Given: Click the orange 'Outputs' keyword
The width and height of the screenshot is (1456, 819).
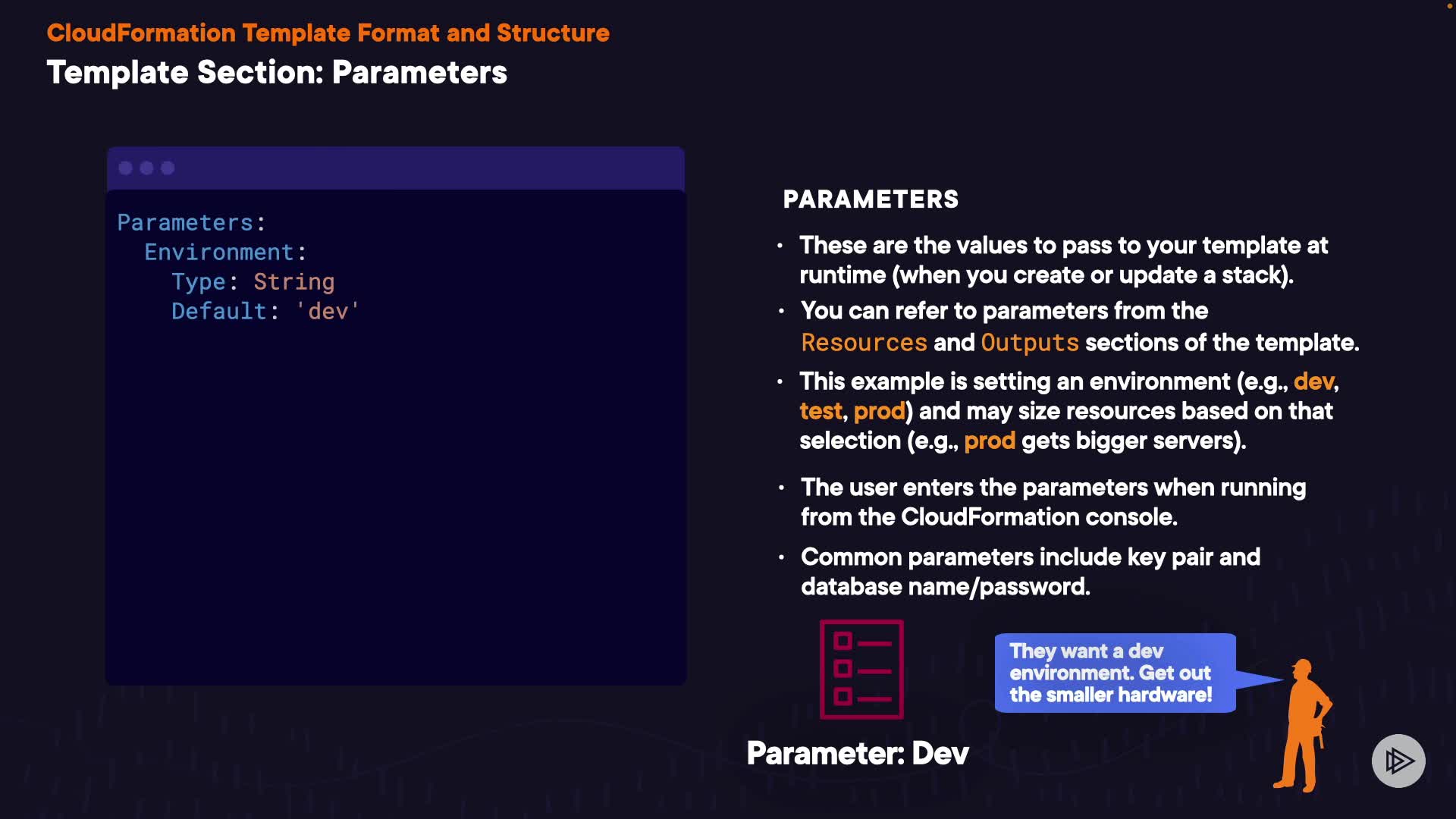Looking at the screenshot, I should click(1029, 343).
